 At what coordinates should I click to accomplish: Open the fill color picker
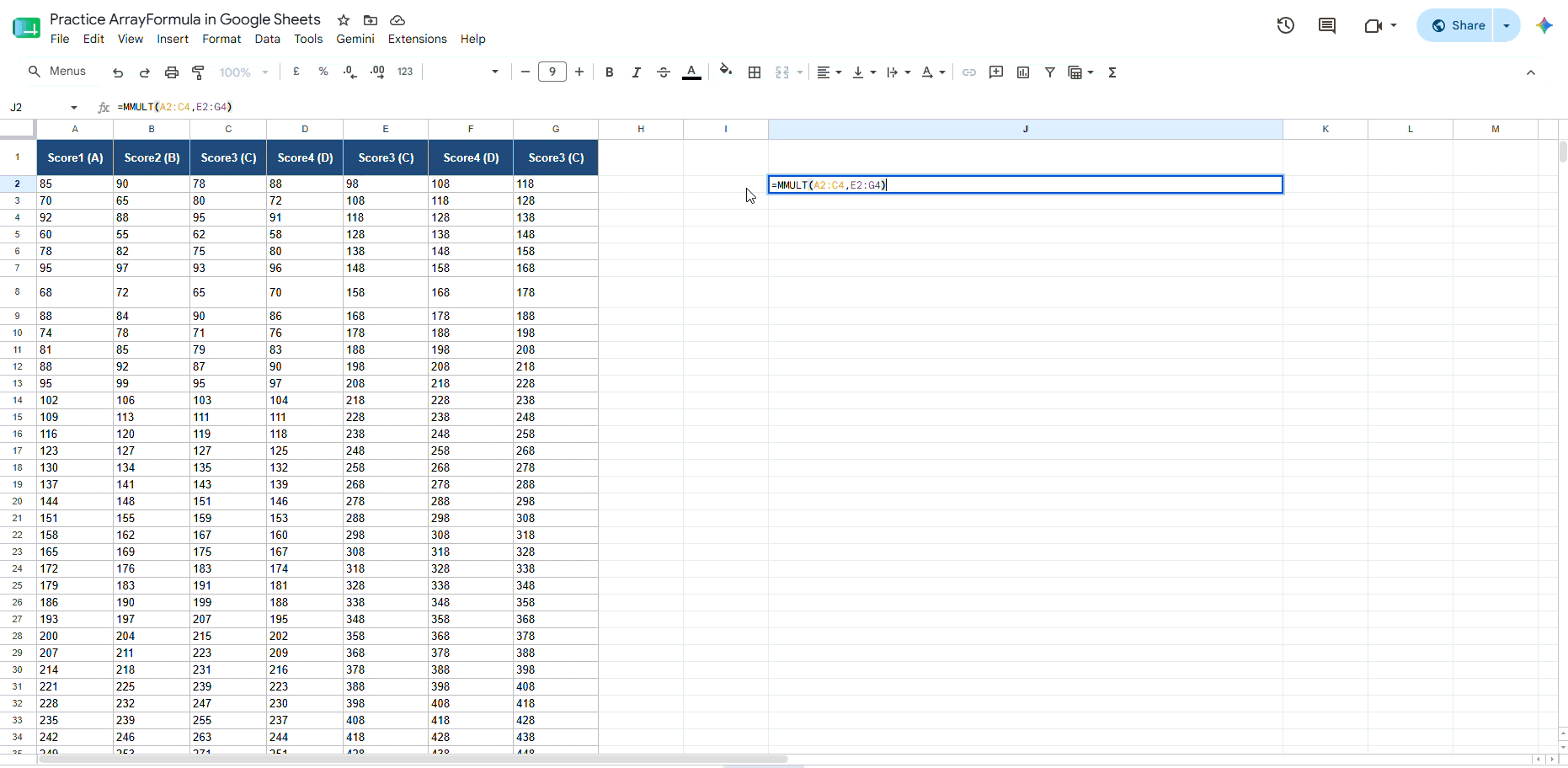tap(726, 72)
